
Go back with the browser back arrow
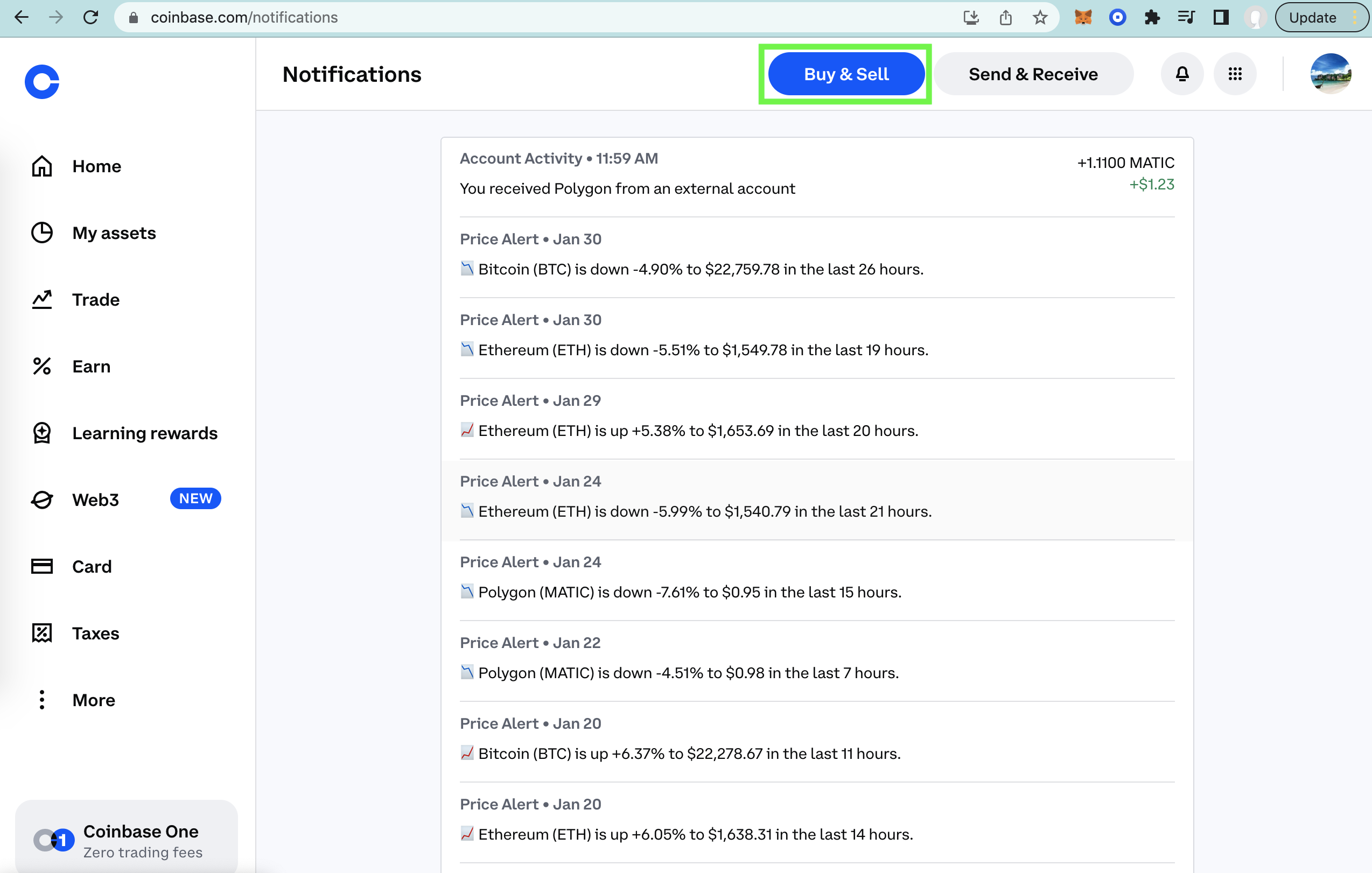pos(22,18)
